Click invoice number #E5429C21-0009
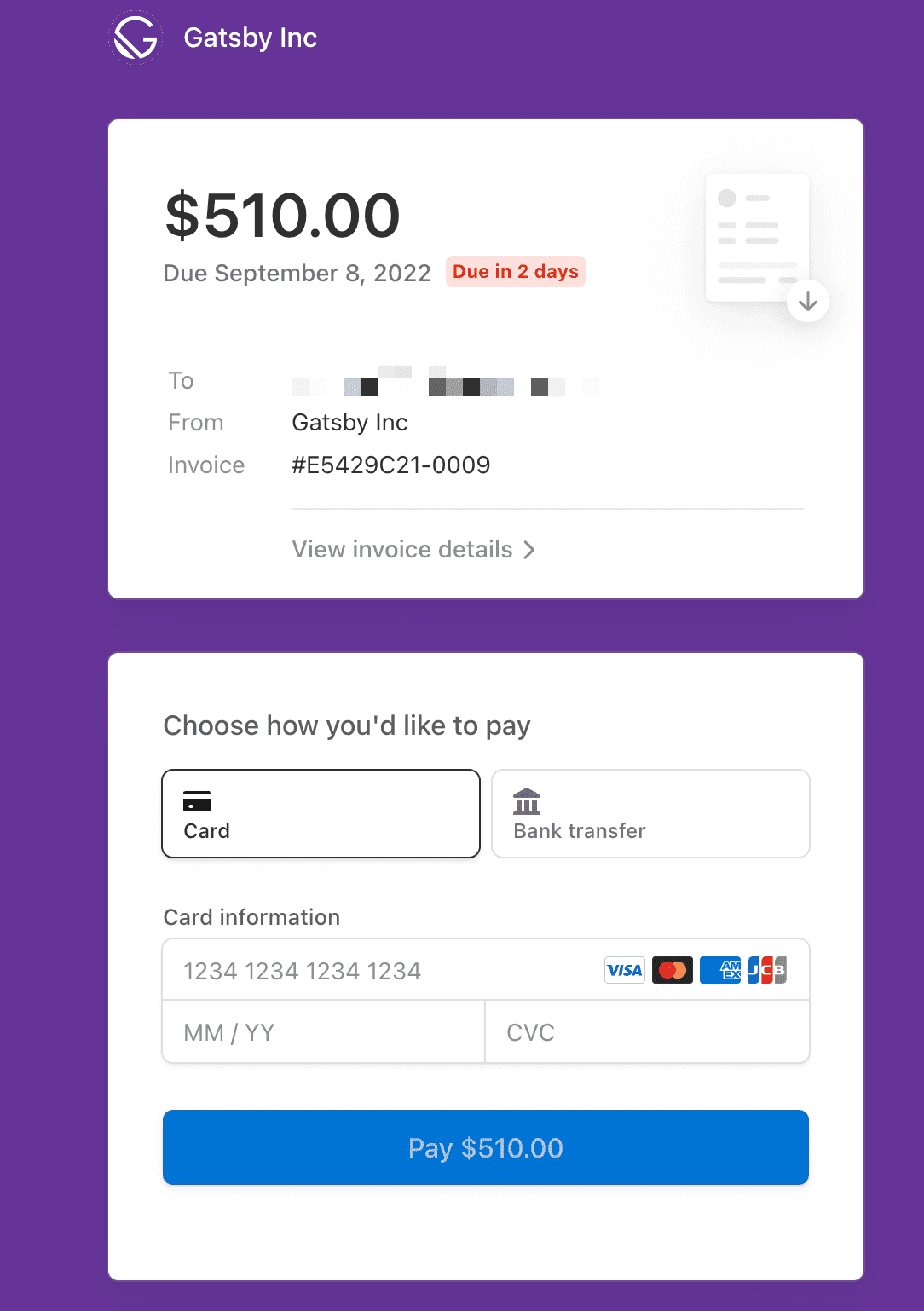The width and height of the screenshot is (924, 1311). pyautogui.click(x=391, y=465)
